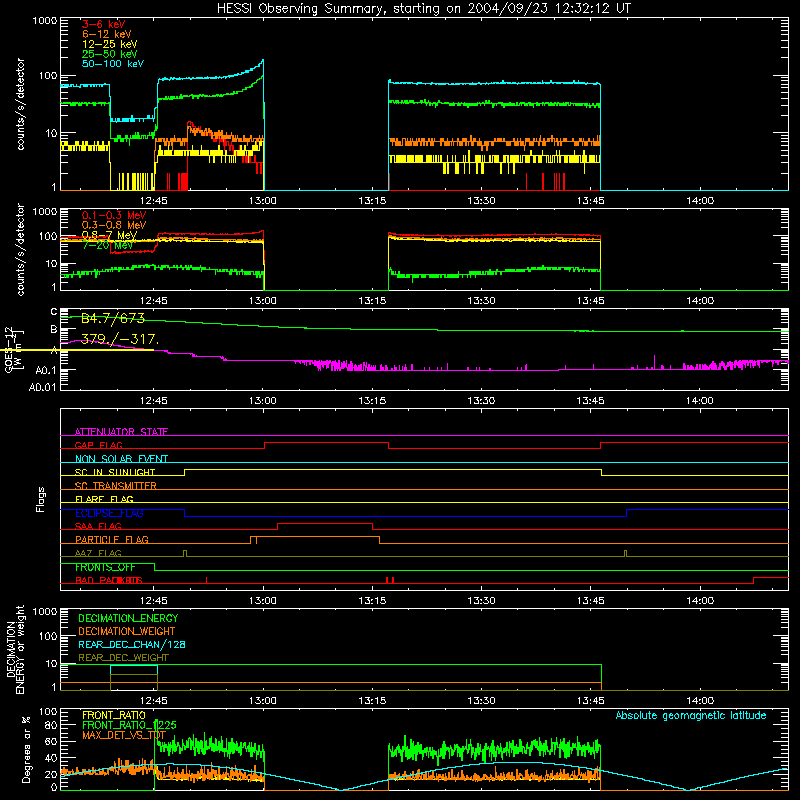The height and width of the screenshot is (800, 800).
Task: Click the 0.3-0.8 MeV legend label
Action: (x=114, y=225)
